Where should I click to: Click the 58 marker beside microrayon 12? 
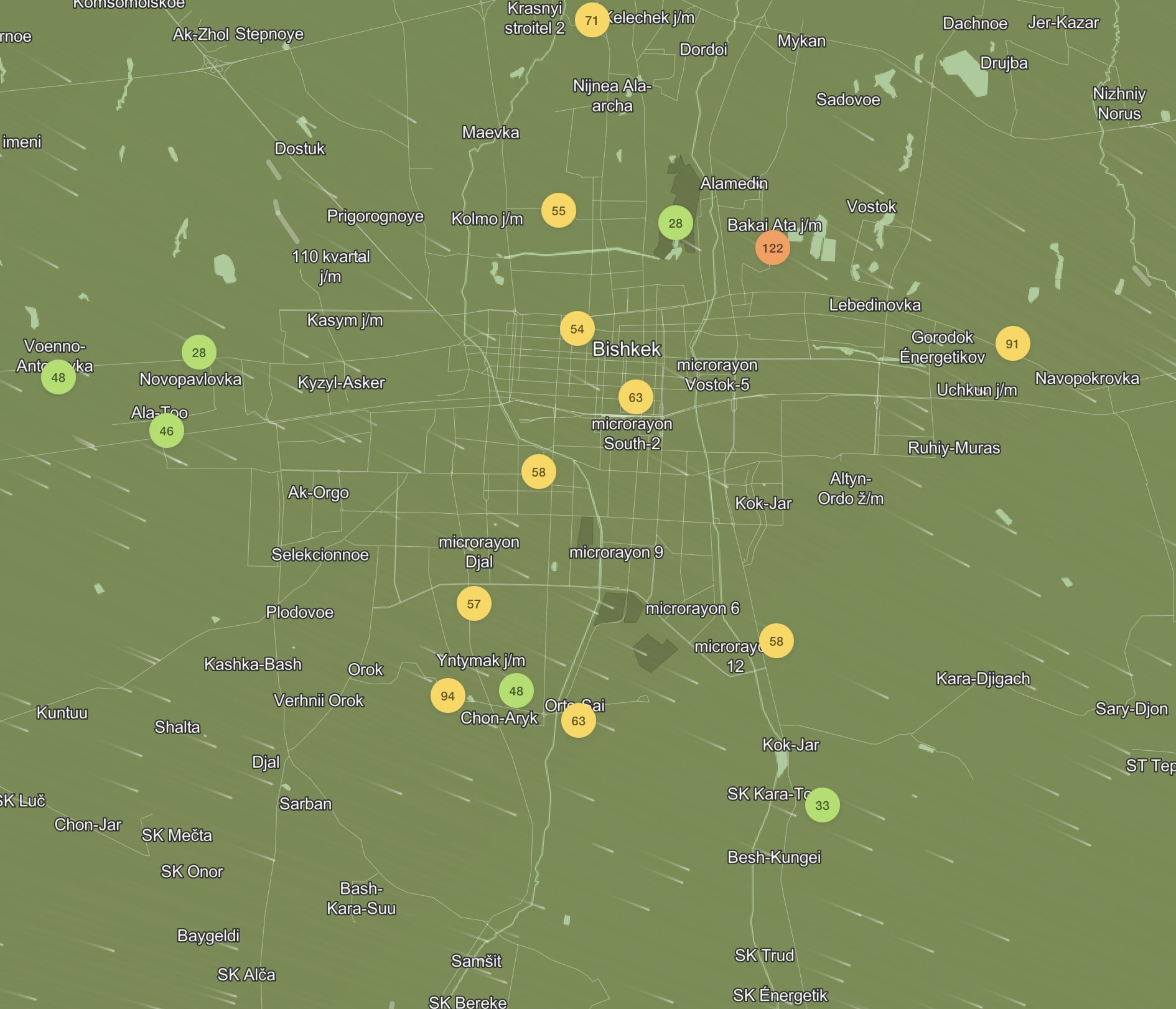[x=776, y=641]
